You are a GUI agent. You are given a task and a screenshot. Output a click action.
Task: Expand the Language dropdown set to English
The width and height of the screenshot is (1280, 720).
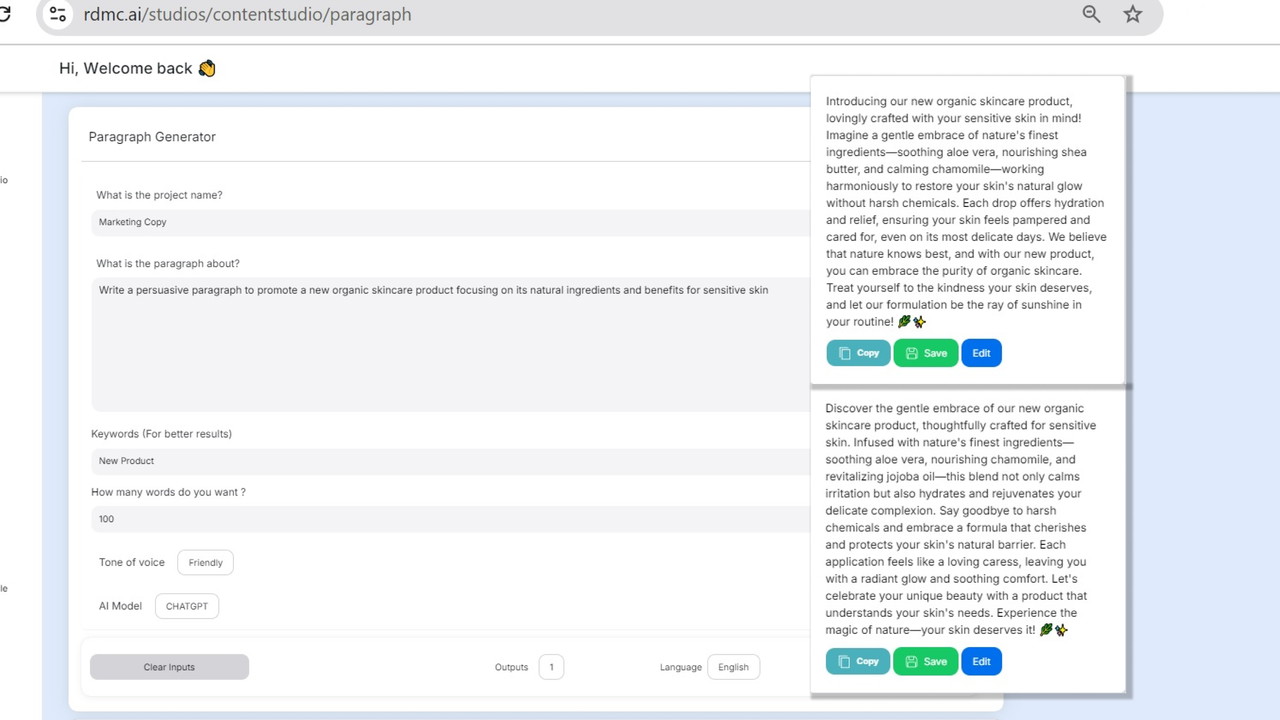coord(733,667)
